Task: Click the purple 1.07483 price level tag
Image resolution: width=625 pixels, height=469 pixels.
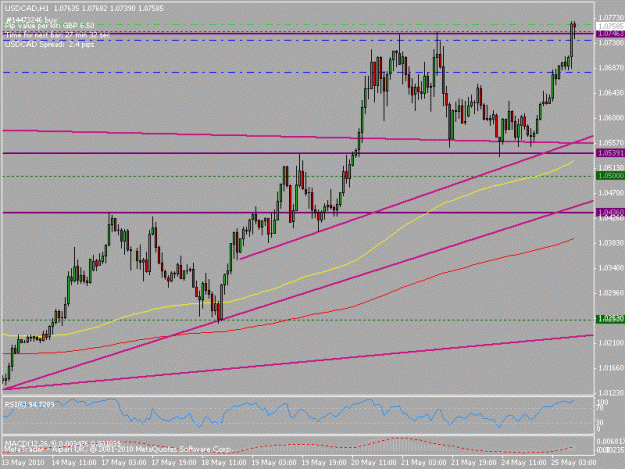Action: (610, 33)
